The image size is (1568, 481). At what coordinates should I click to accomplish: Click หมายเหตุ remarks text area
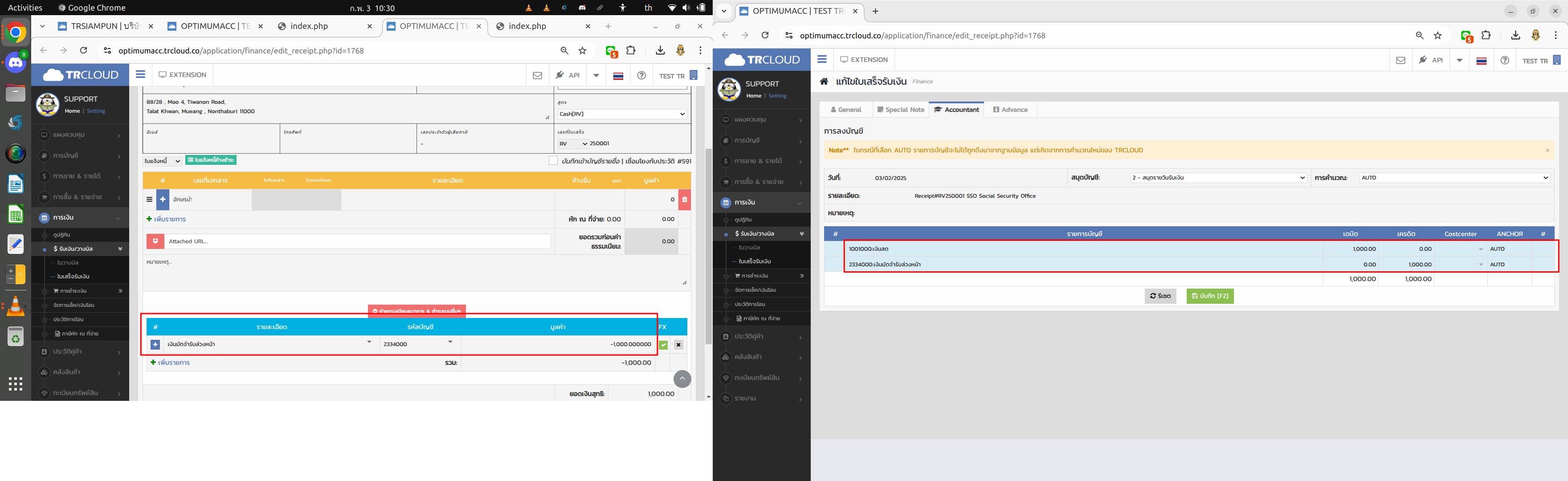point(416,272)
